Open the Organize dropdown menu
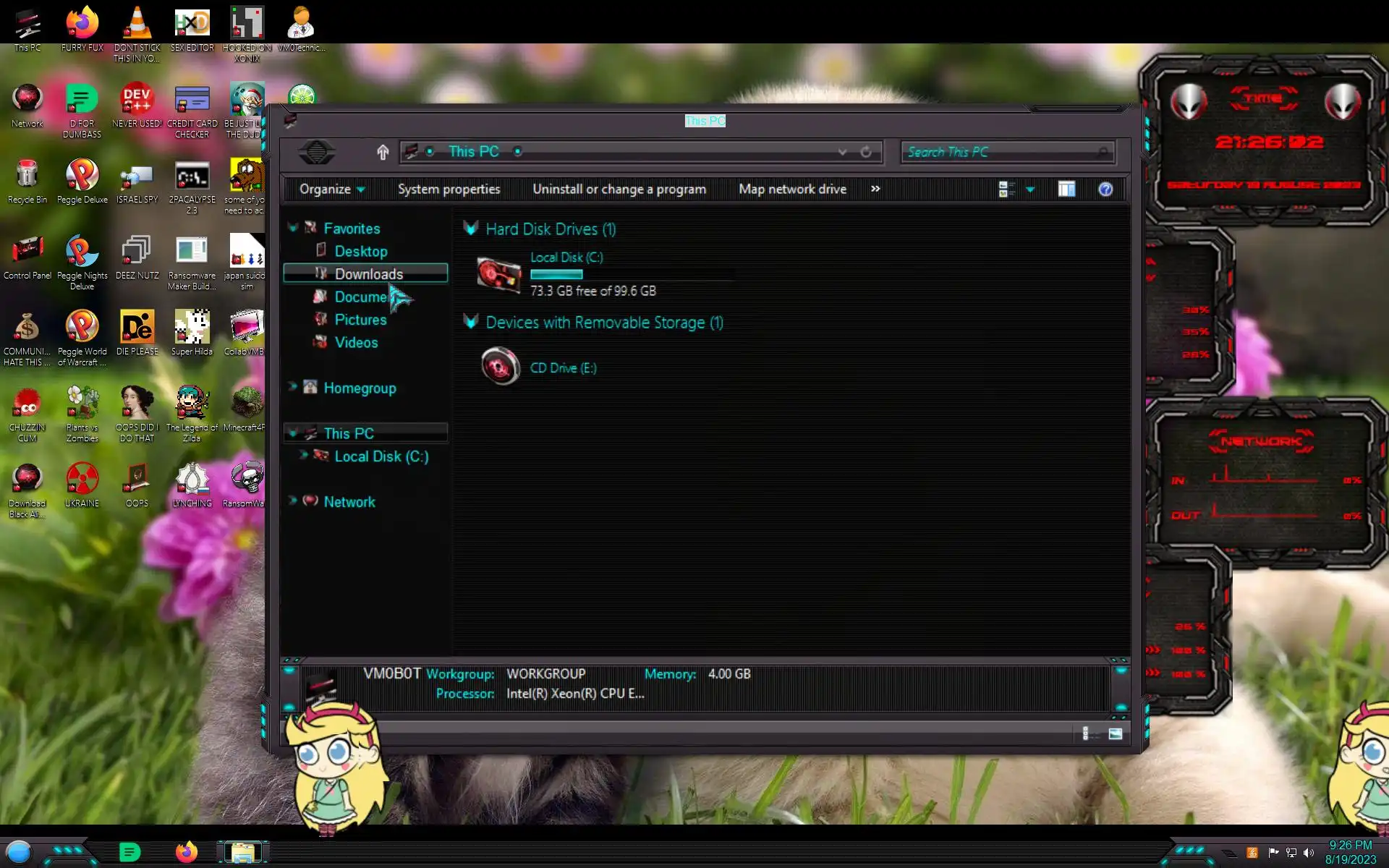This screenshot has height=868, width=1389. click(x=332, y=190)
